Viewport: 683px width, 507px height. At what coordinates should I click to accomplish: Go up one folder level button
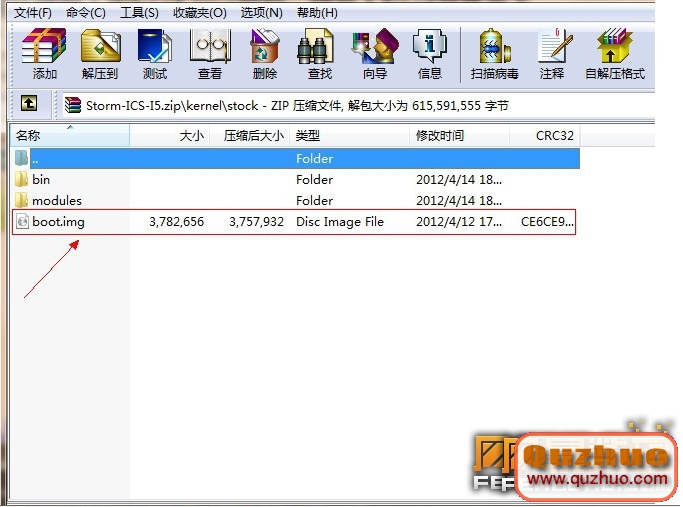tap(29, 104)
